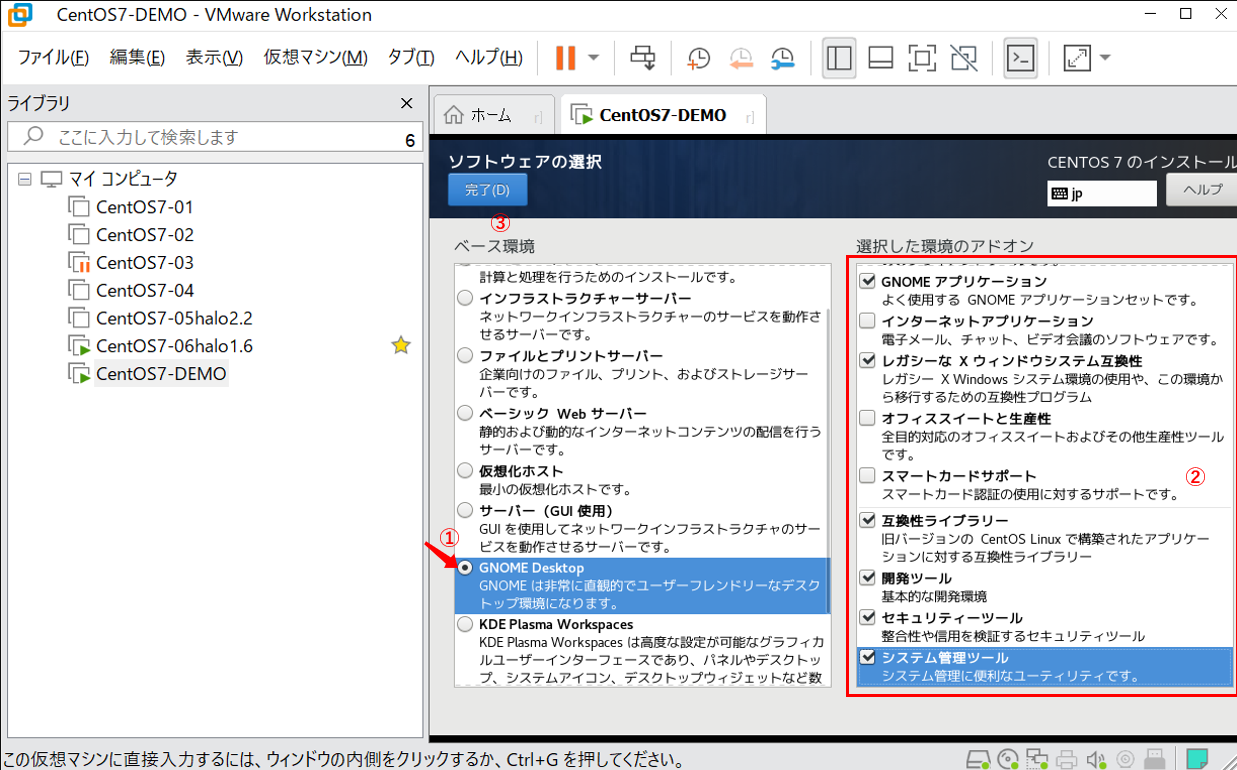The image size is (1237, 770).
Task: Check the インターネットアプリケーション addon
Action: click(x=867, y=321)
